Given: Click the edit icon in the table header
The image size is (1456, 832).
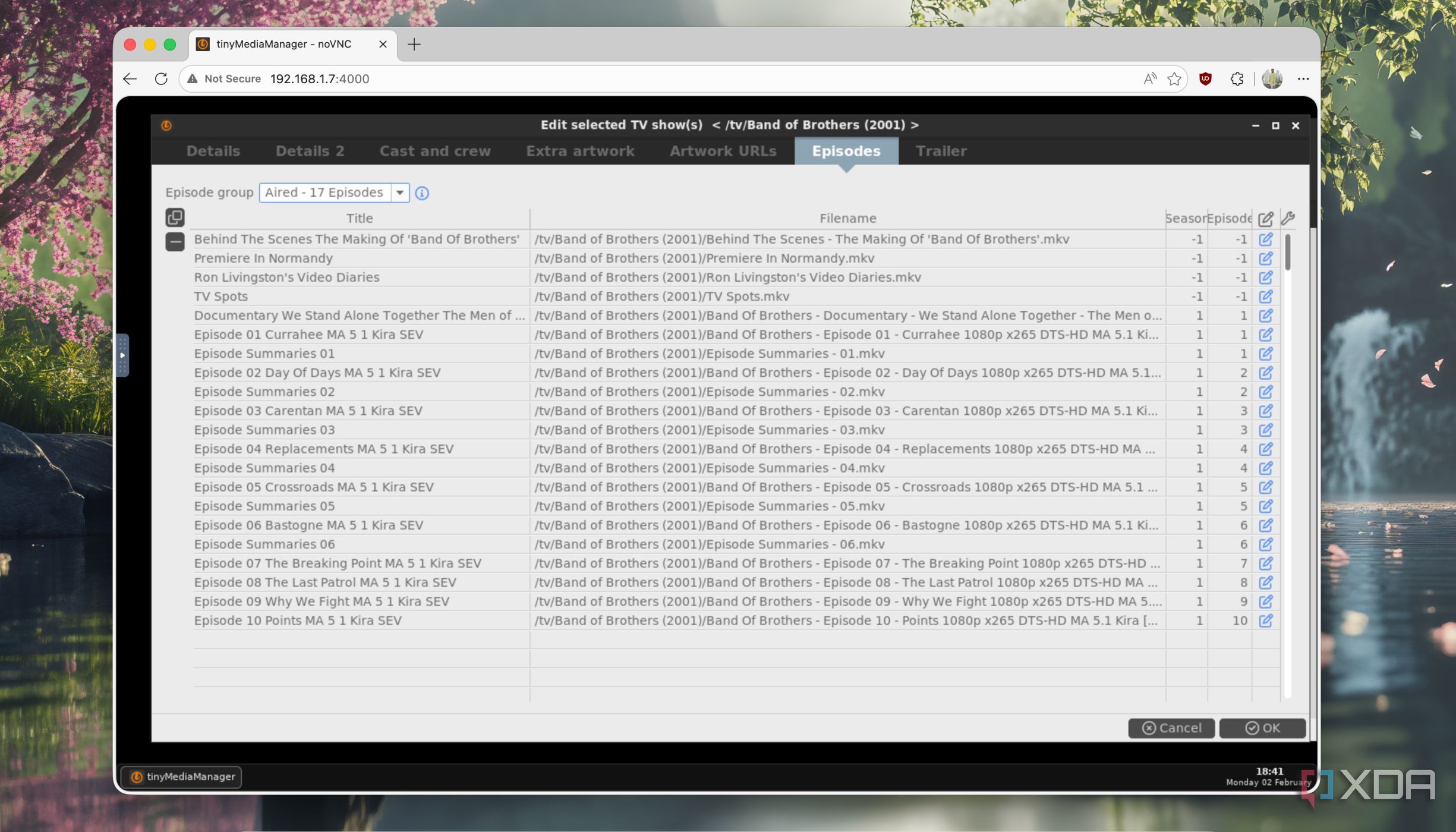Looking at the screenshot, I should click(1266, 219).
